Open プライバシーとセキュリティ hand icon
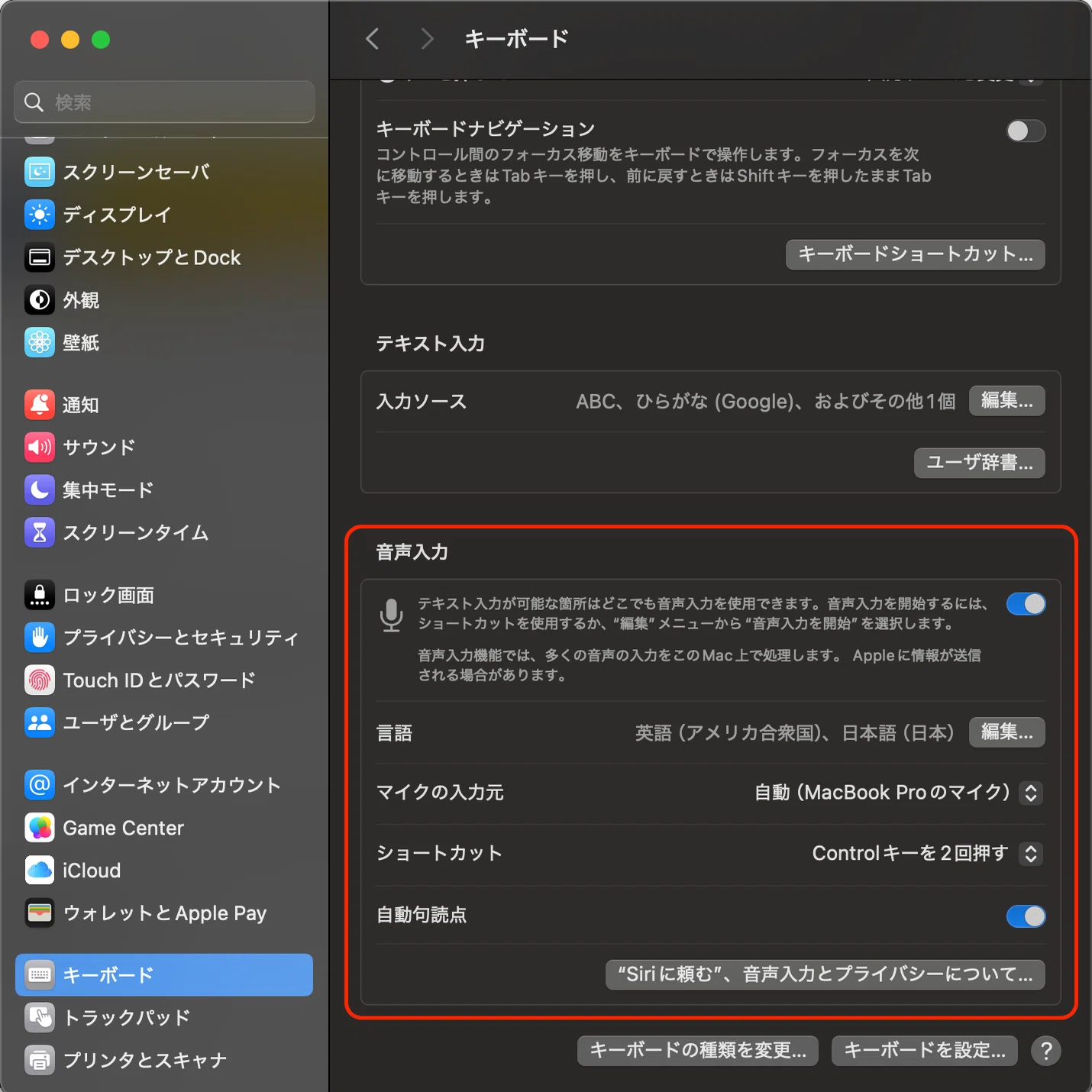Viewport: 1092px width, 1092px height. [x=40, y=638]
